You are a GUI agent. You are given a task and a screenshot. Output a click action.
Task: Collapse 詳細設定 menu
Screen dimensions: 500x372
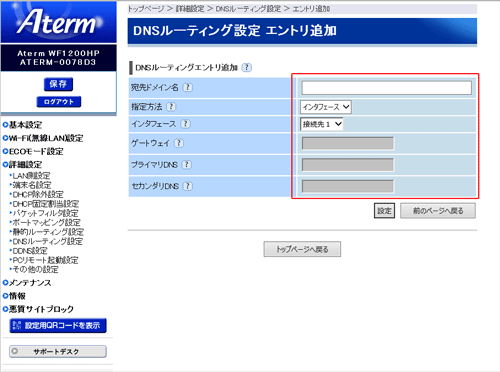pyautogui.click(x=22, y=164)
